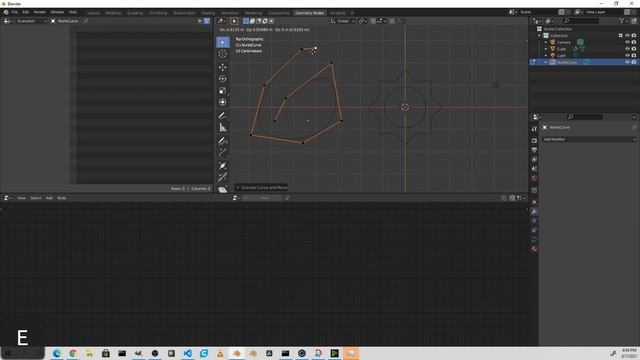Open the Modifiers wrench properties tab
This screenshot has height=360, width=640.
pyautogui.click(x=534, y=211)
